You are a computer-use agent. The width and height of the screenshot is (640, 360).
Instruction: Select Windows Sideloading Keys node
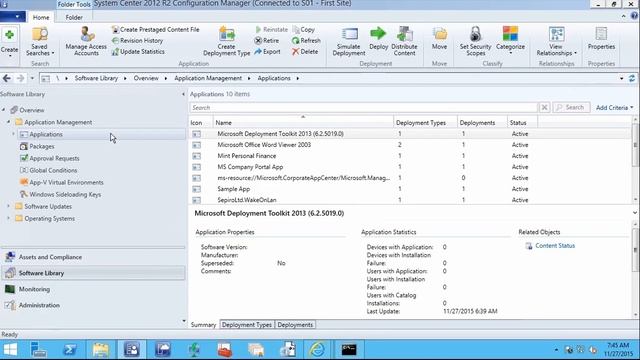(x=65, y=194)
